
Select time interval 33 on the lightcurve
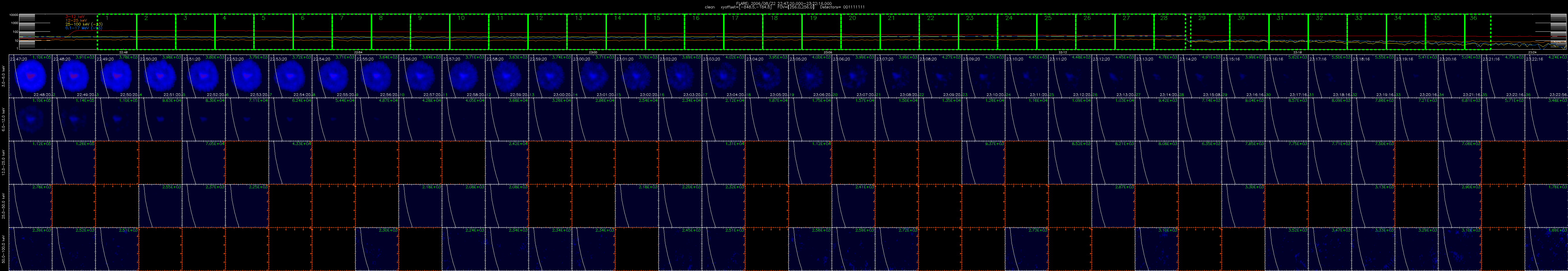[1366, 32]
